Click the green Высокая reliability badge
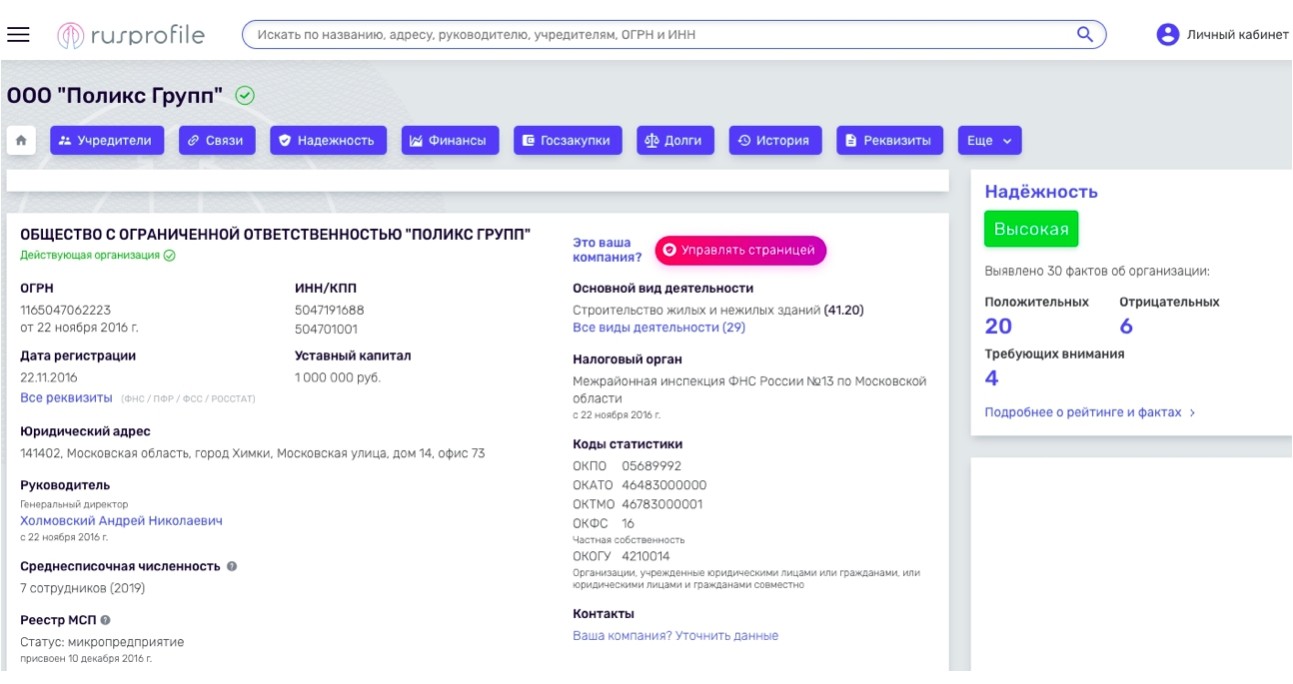Viewport: 1293px width, 684px height. pos(1031,229)
